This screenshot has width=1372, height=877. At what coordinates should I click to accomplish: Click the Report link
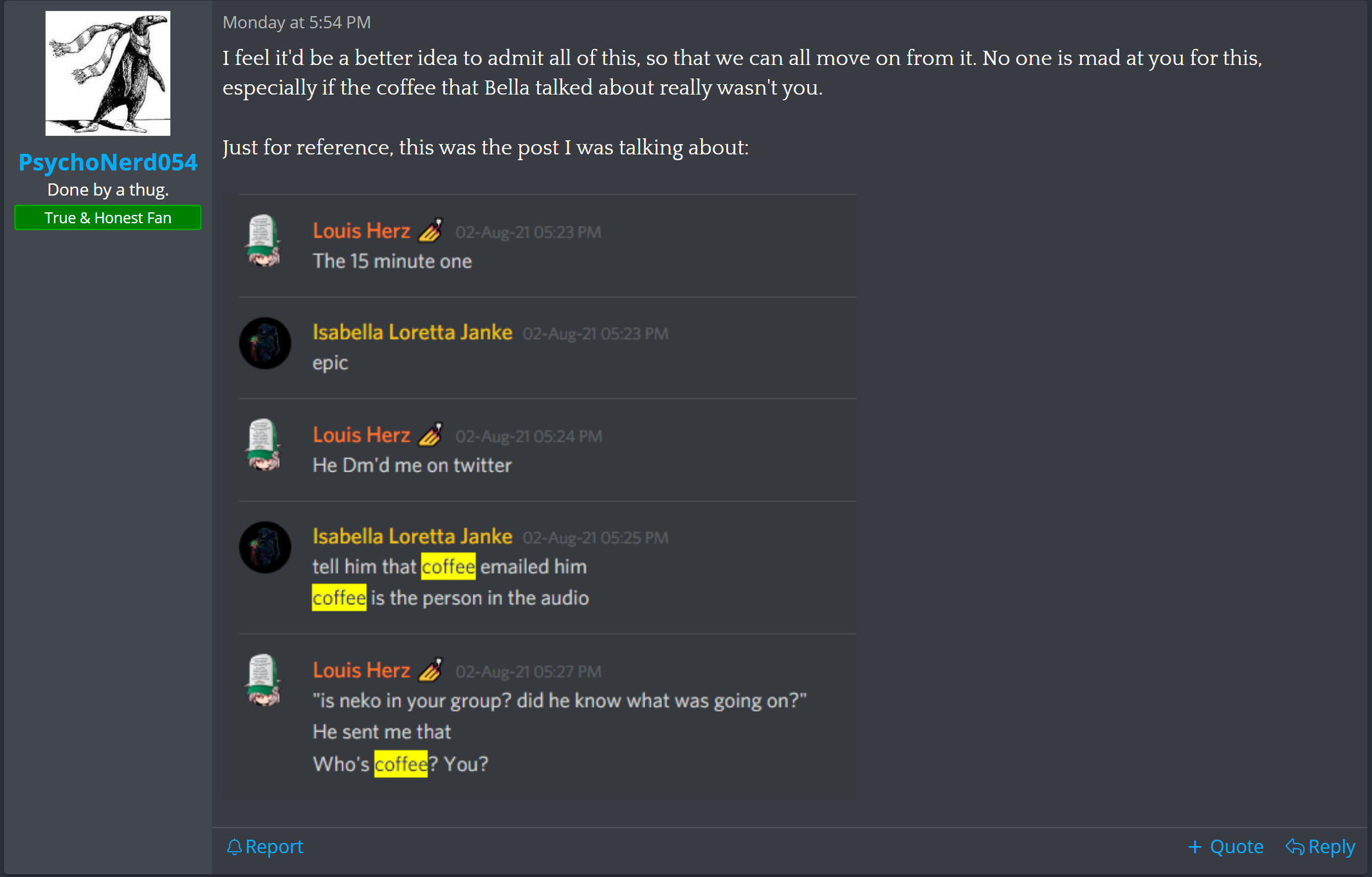click(265, 847)
